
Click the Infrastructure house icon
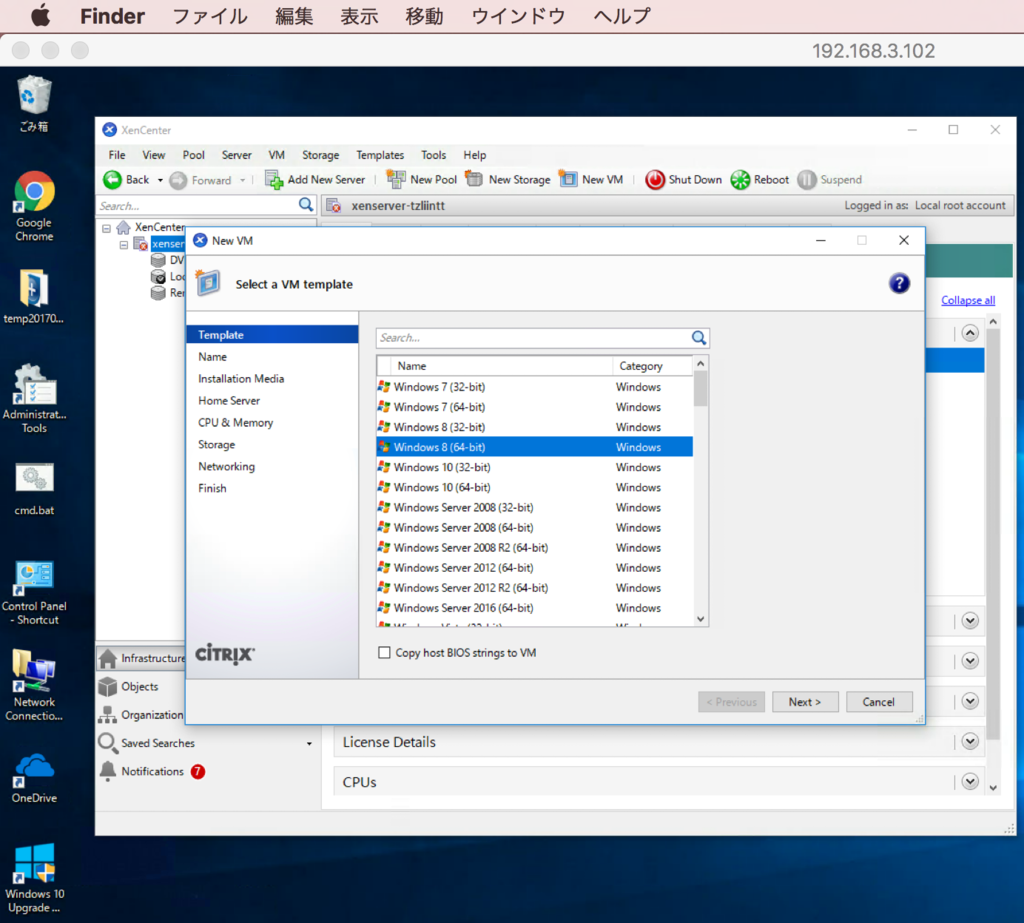[x=108, y=658]
